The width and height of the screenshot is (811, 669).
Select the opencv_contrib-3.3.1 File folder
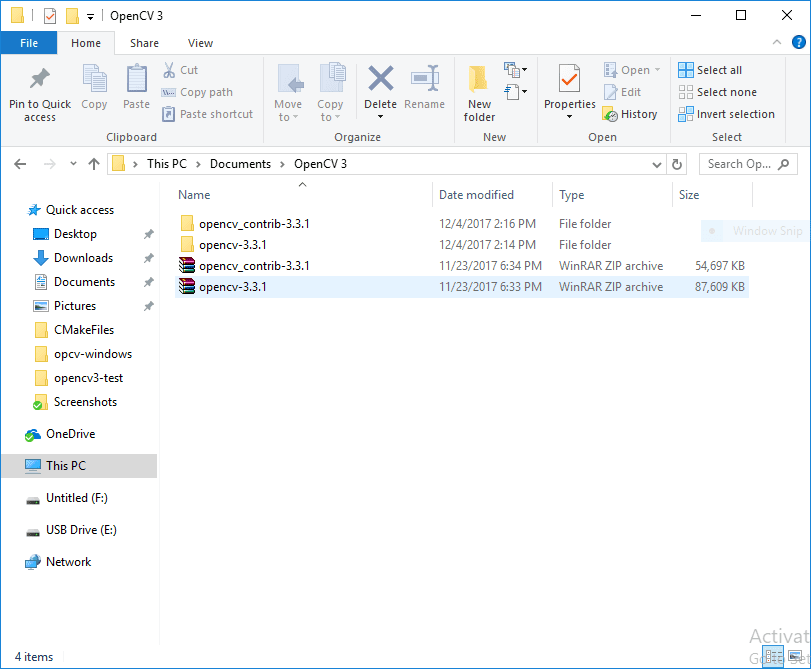click(462, 224)
